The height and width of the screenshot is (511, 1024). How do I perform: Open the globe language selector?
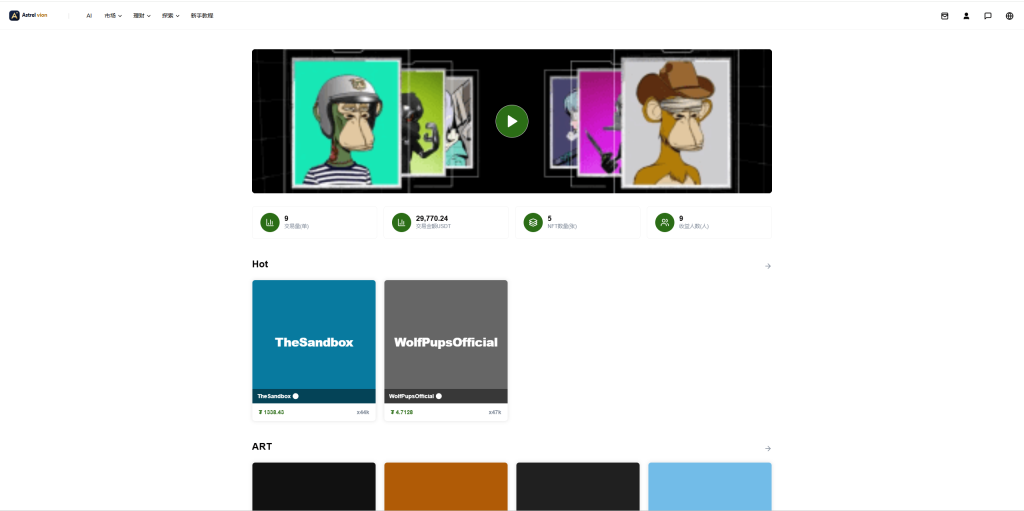1009,16
